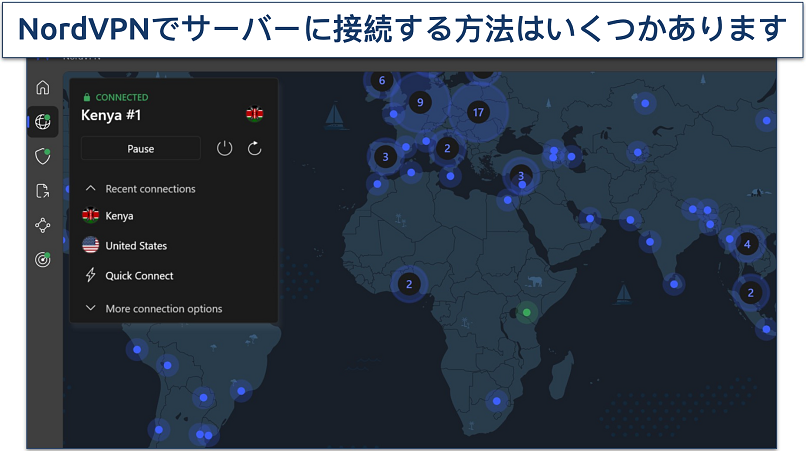The image size is (806, 451).
Task: Open the Threat Protection shield icon
Action: pyautogui.click(x=42, y=156)
